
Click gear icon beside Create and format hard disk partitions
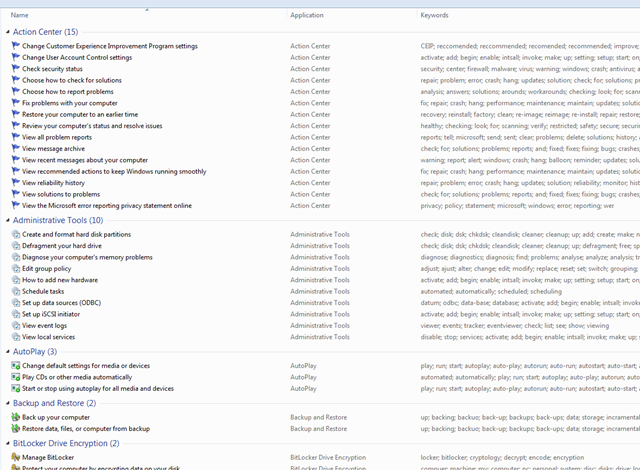coord(16,234)
